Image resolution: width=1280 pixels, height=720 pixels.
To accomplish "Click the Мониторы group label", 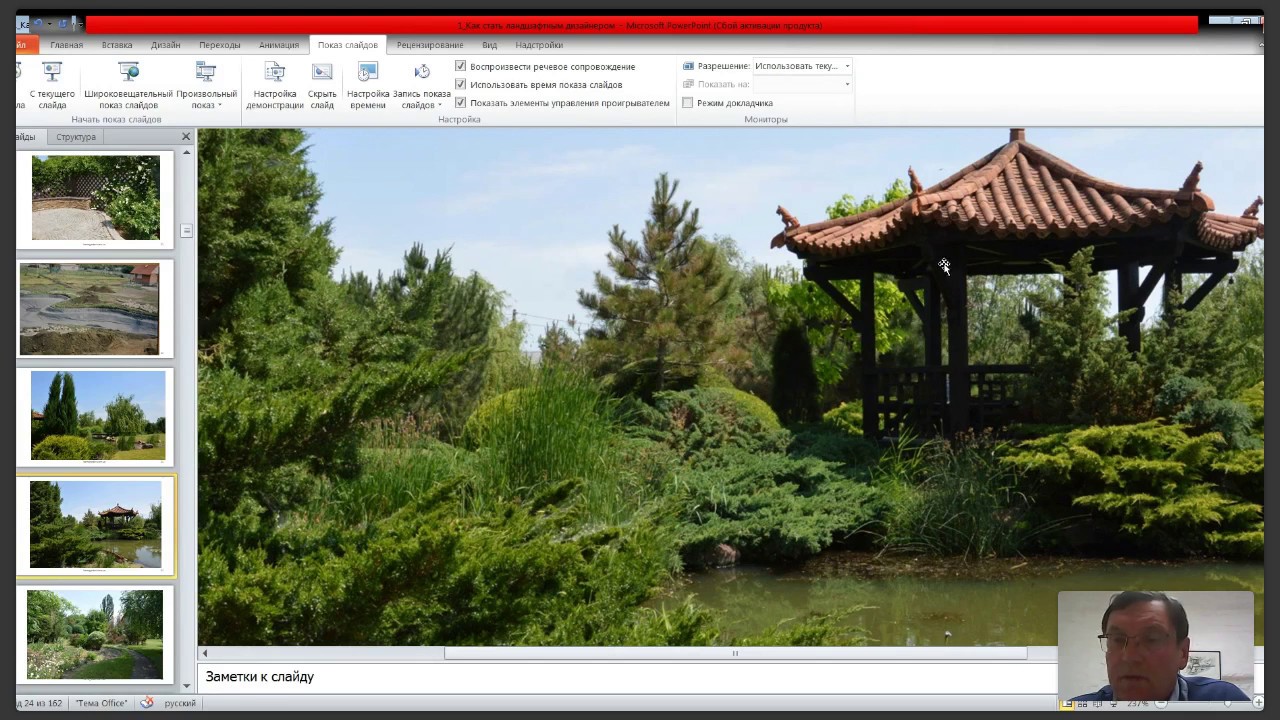I will point(766,120).
